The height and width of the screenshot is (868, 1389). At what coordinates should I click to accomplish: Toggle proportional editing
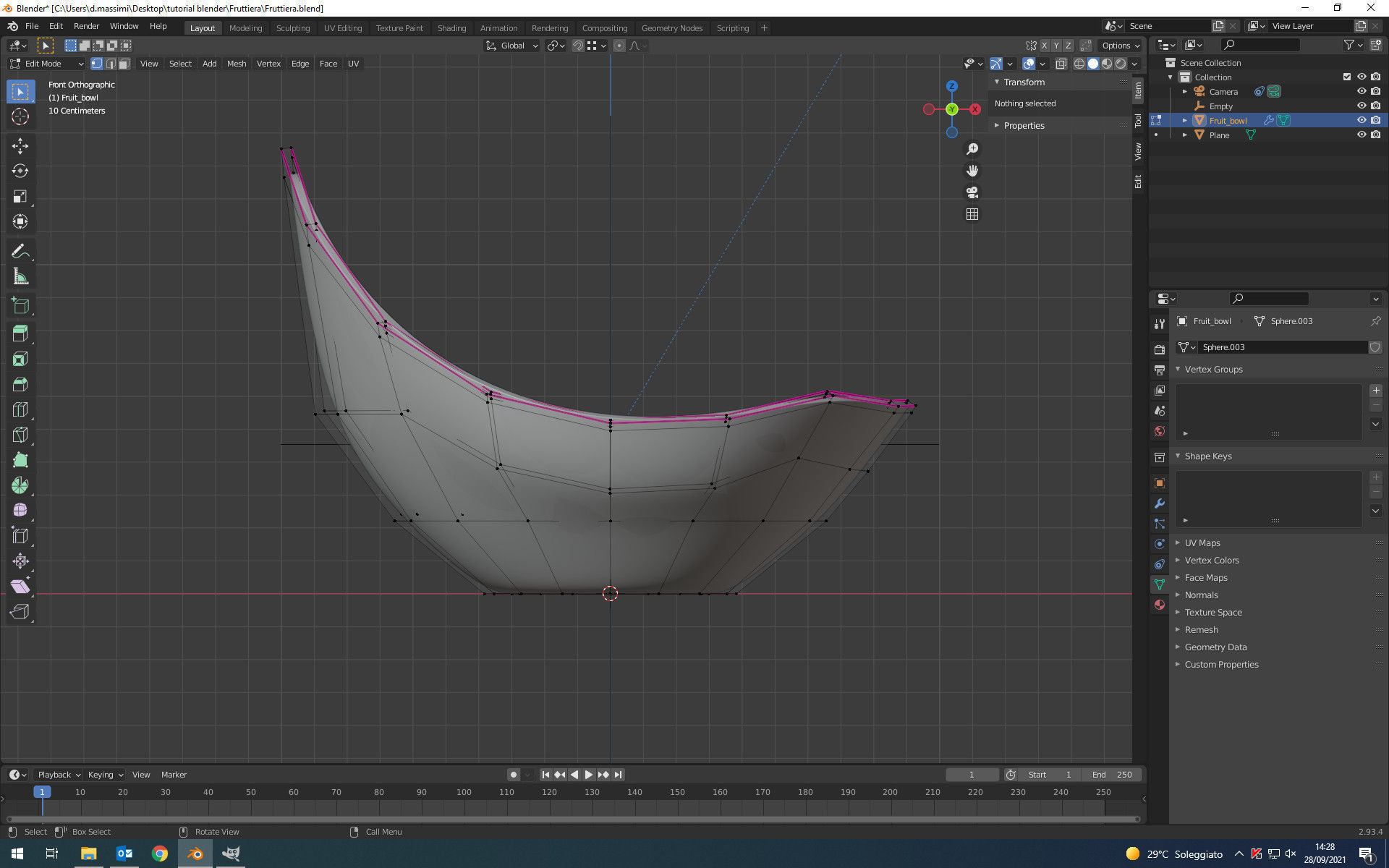click(x=619, y=46)
